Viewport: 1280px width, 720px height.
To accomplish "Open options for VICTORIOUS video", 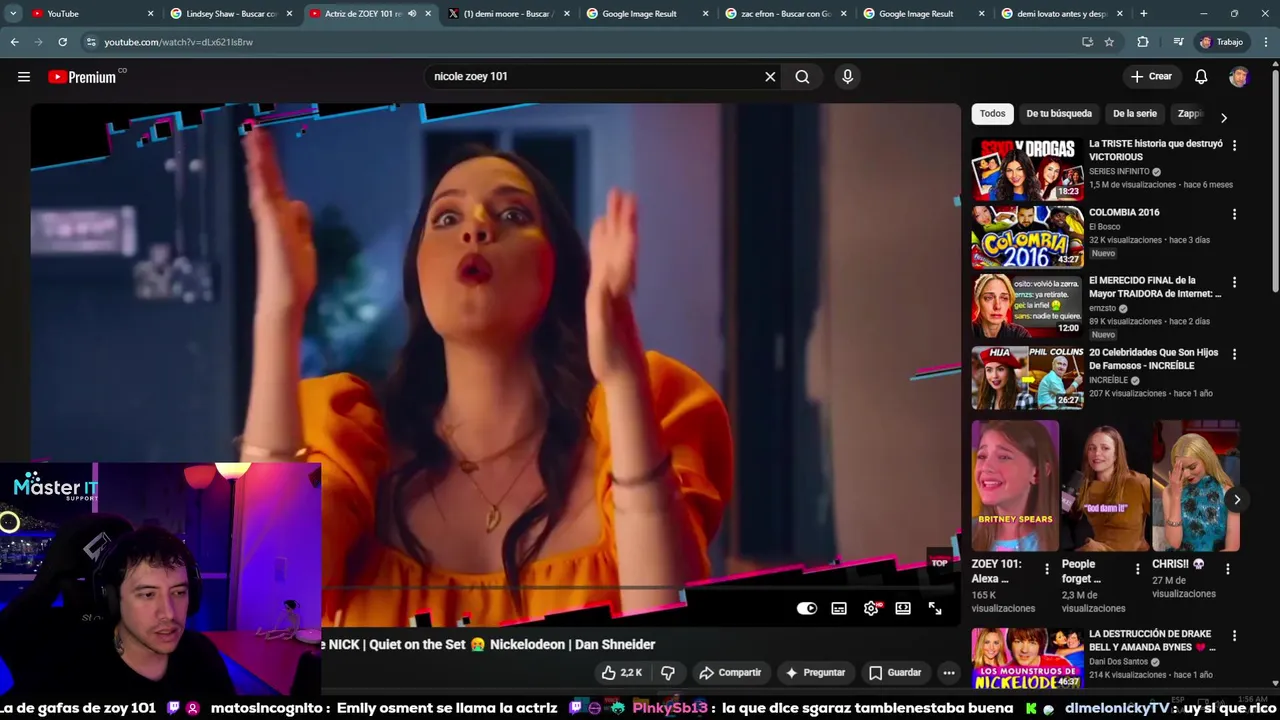I will (x=1234, y=145).
